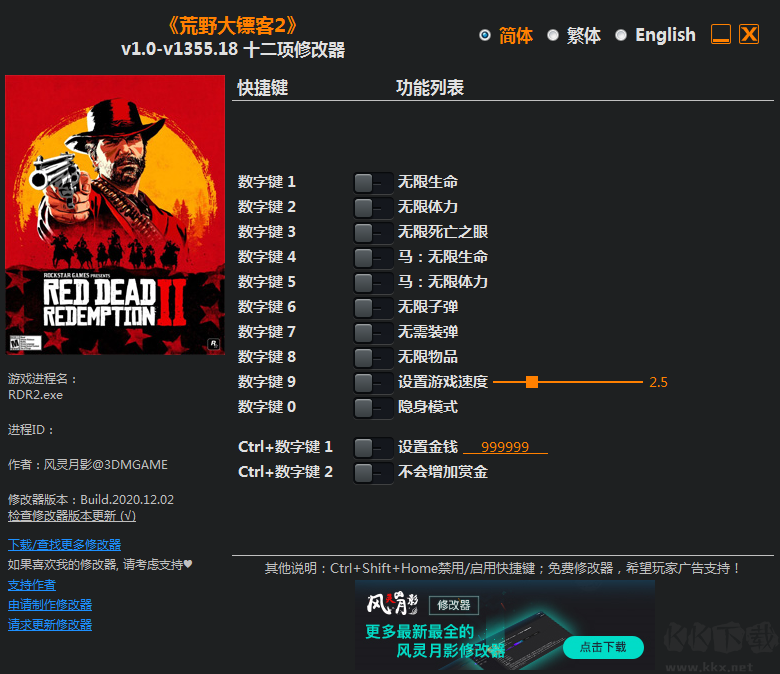Image resolution: width=780 pixels, height=674 pixels.
Task: Click RDR2.exe process name text
Action: click(35, 395)
